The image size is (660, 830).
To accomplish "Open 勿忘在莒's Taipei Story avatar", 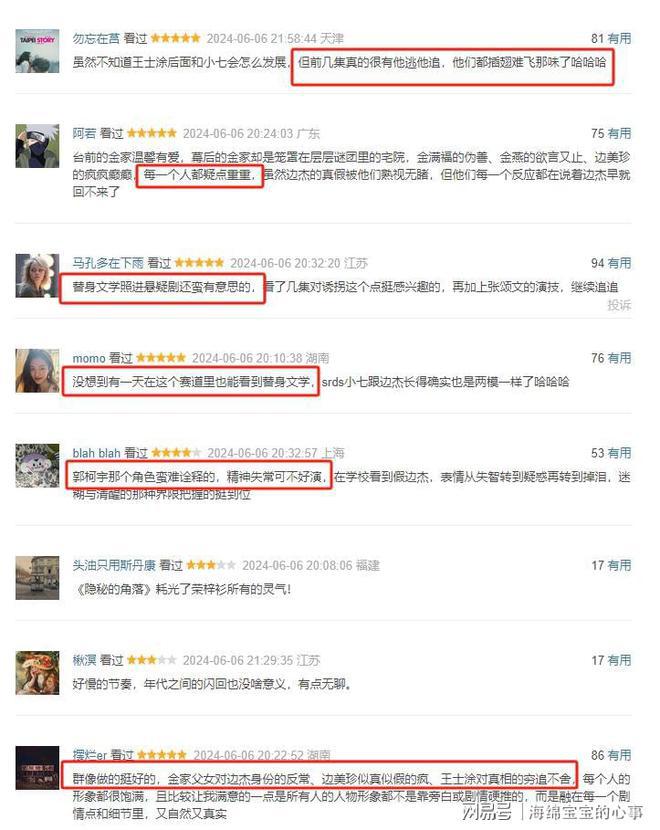I will 37,51.
